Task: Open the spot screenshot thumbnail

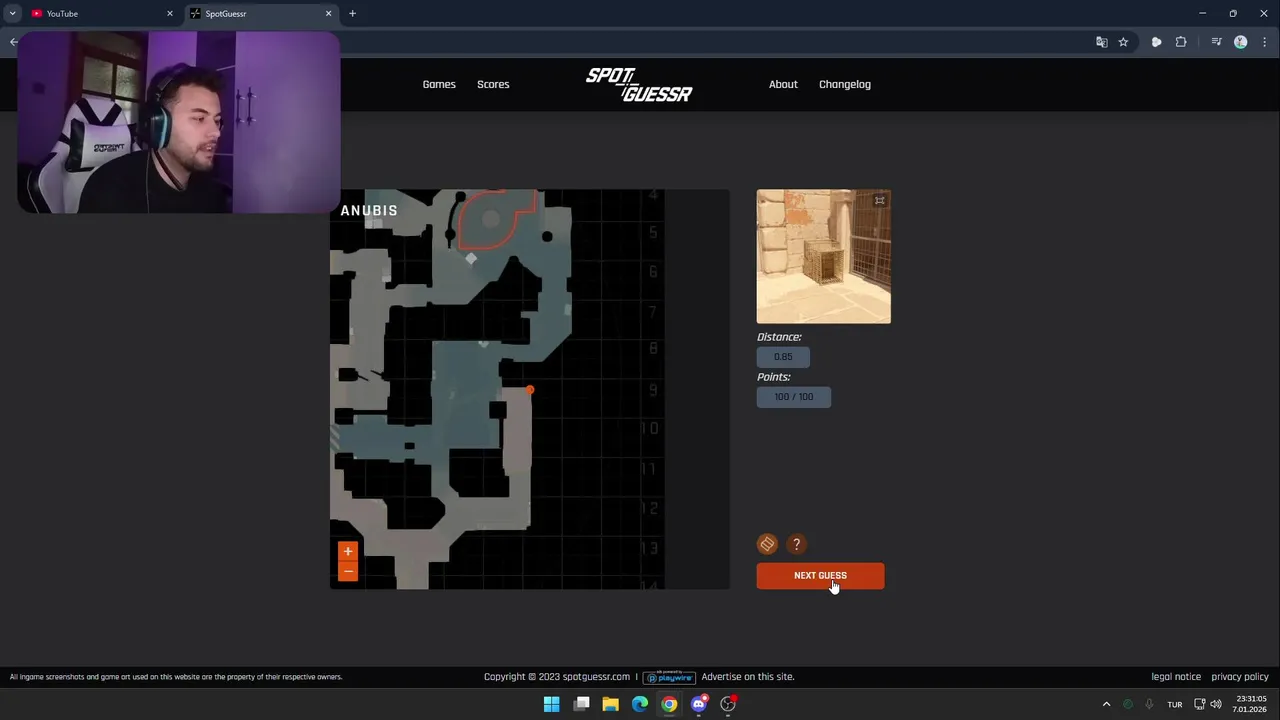Action: (x=823, y=257)
